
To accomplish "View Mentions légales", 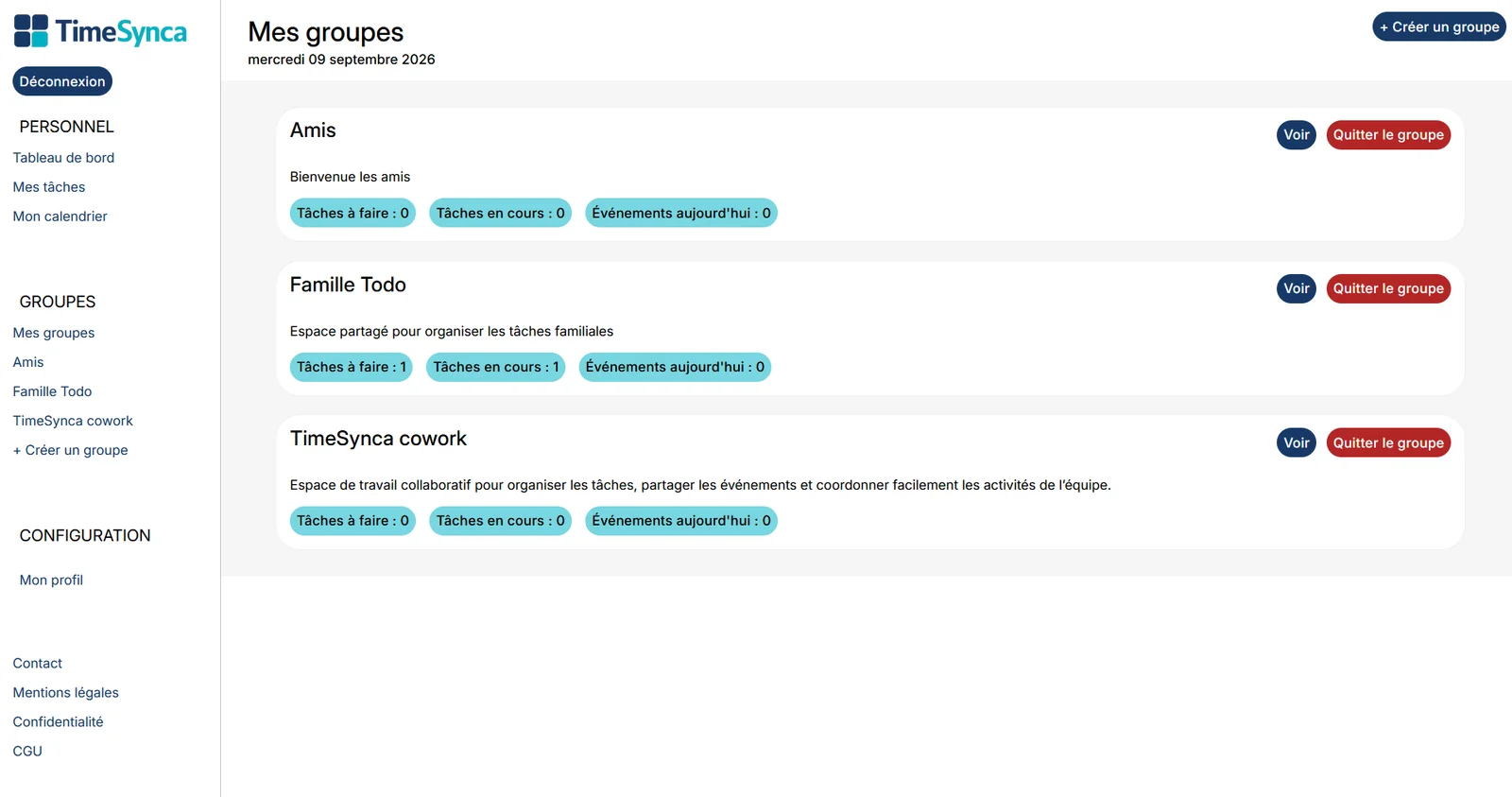I will [x=65, y=693].
